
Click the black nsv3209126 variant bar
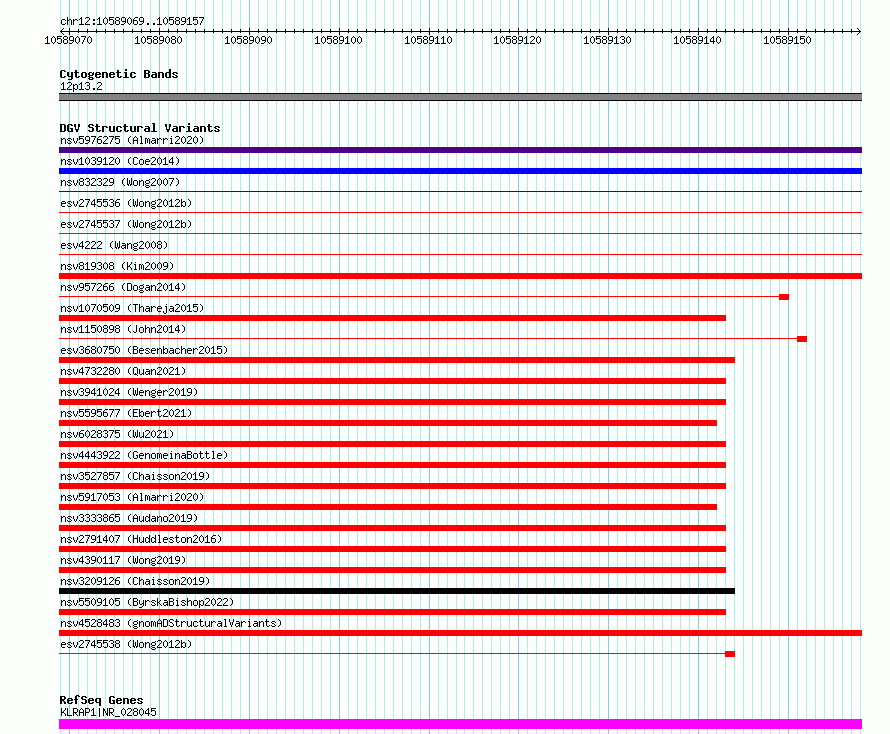pos(397,591)
